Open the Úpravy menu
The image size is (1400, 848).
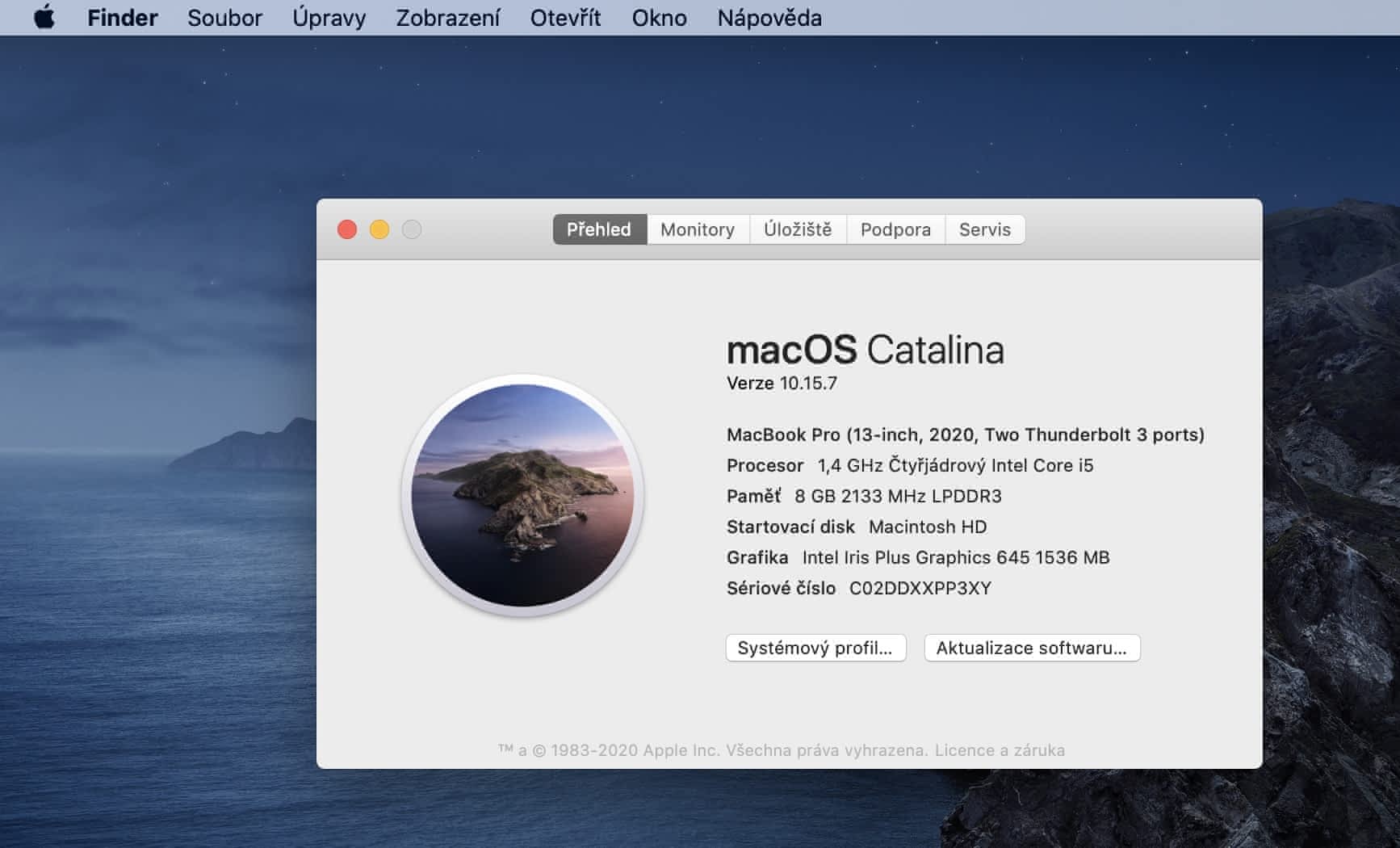click(x=329, y=18)
